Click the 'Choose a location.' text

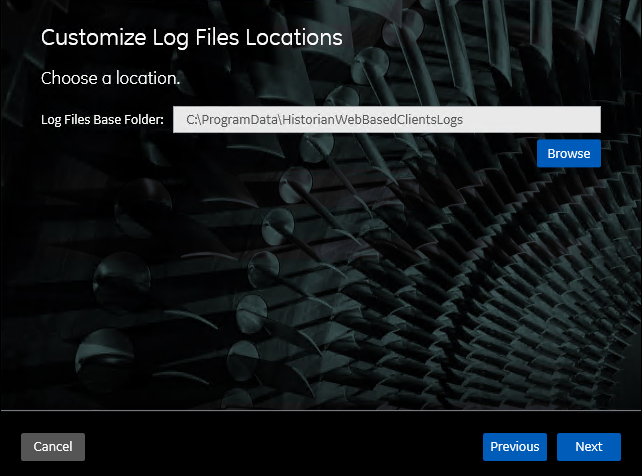(111, 78)
